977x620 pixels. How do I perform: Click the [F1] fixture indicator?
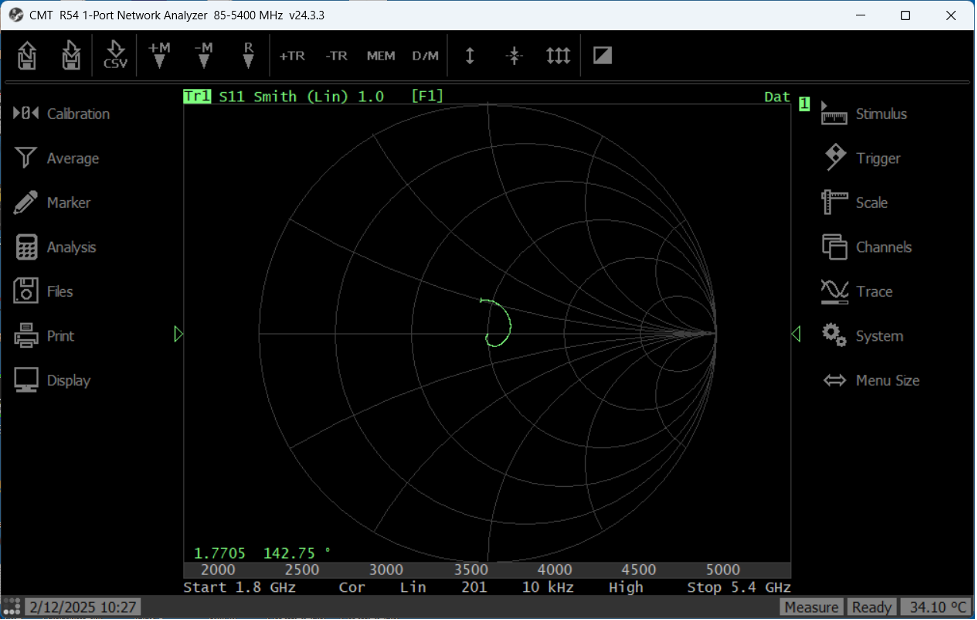coord(427,96)
